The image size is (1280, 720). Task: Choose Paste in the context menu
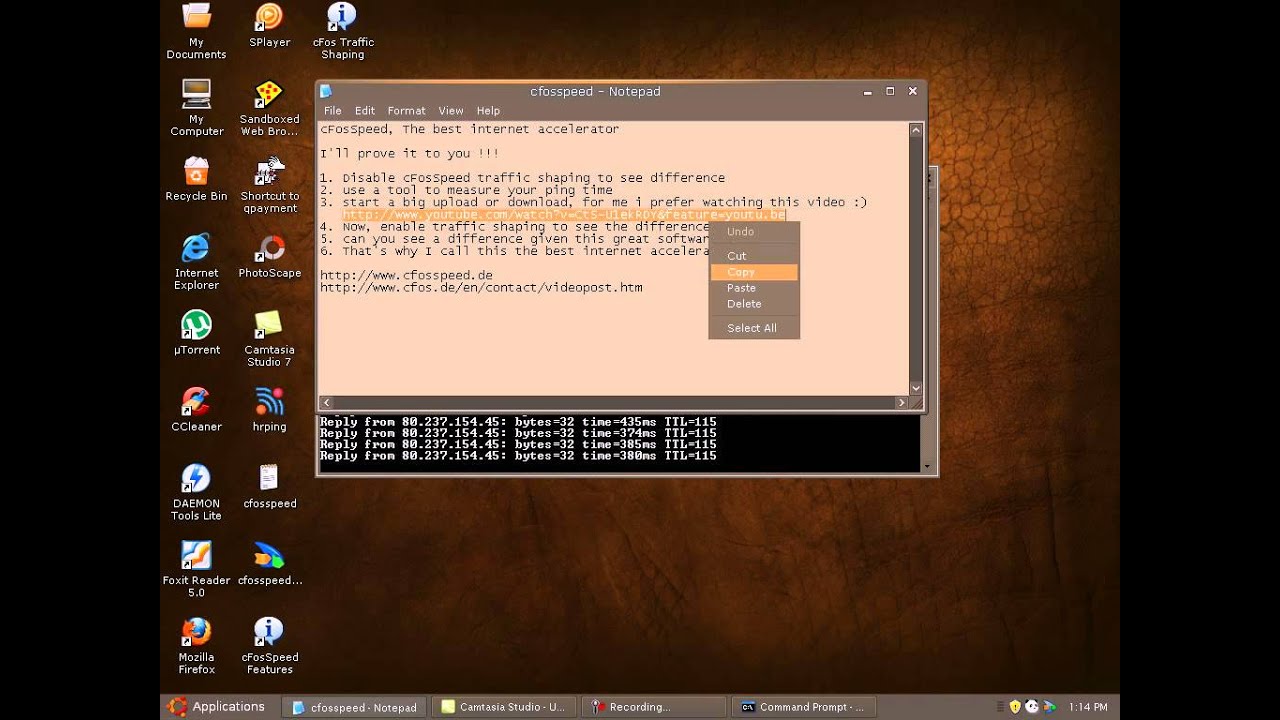(x=754, y=288)
